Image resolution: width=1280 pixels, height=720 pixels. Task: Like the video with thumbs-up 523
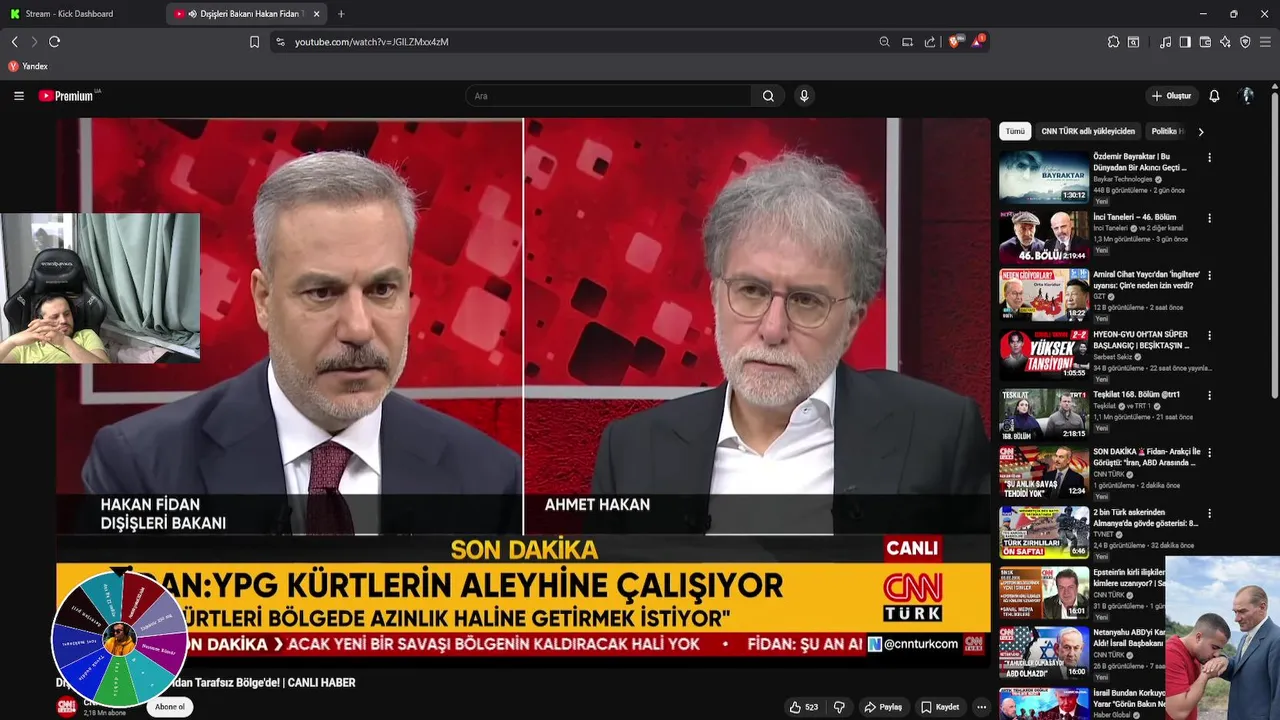(804, 707)
